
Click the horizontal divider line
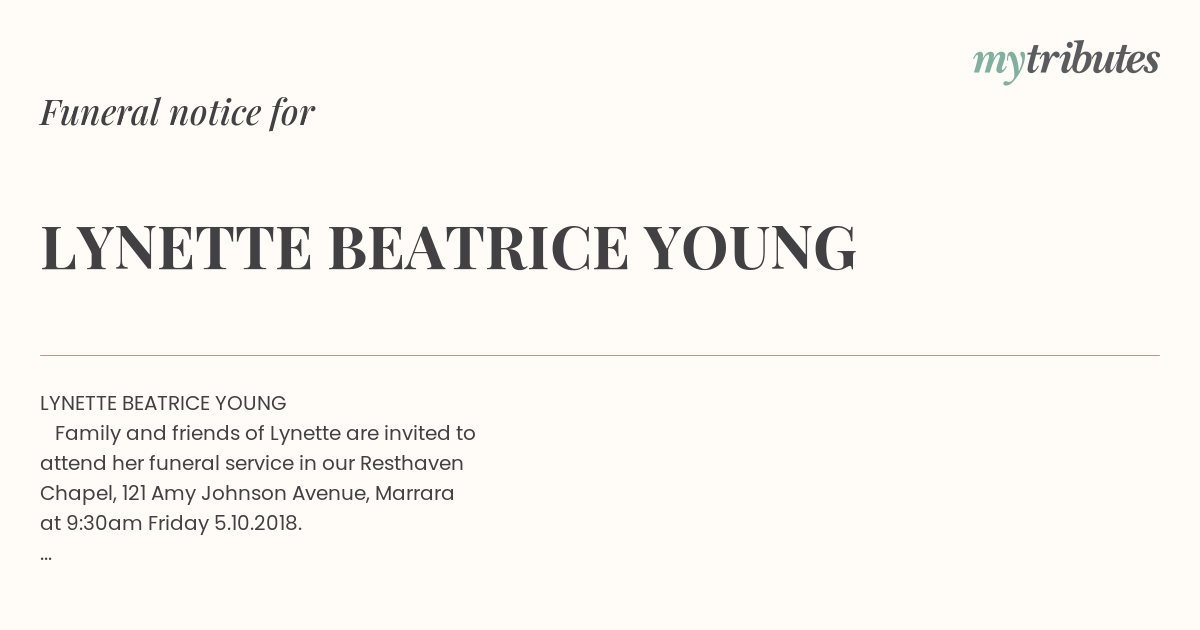click(600, 355)
